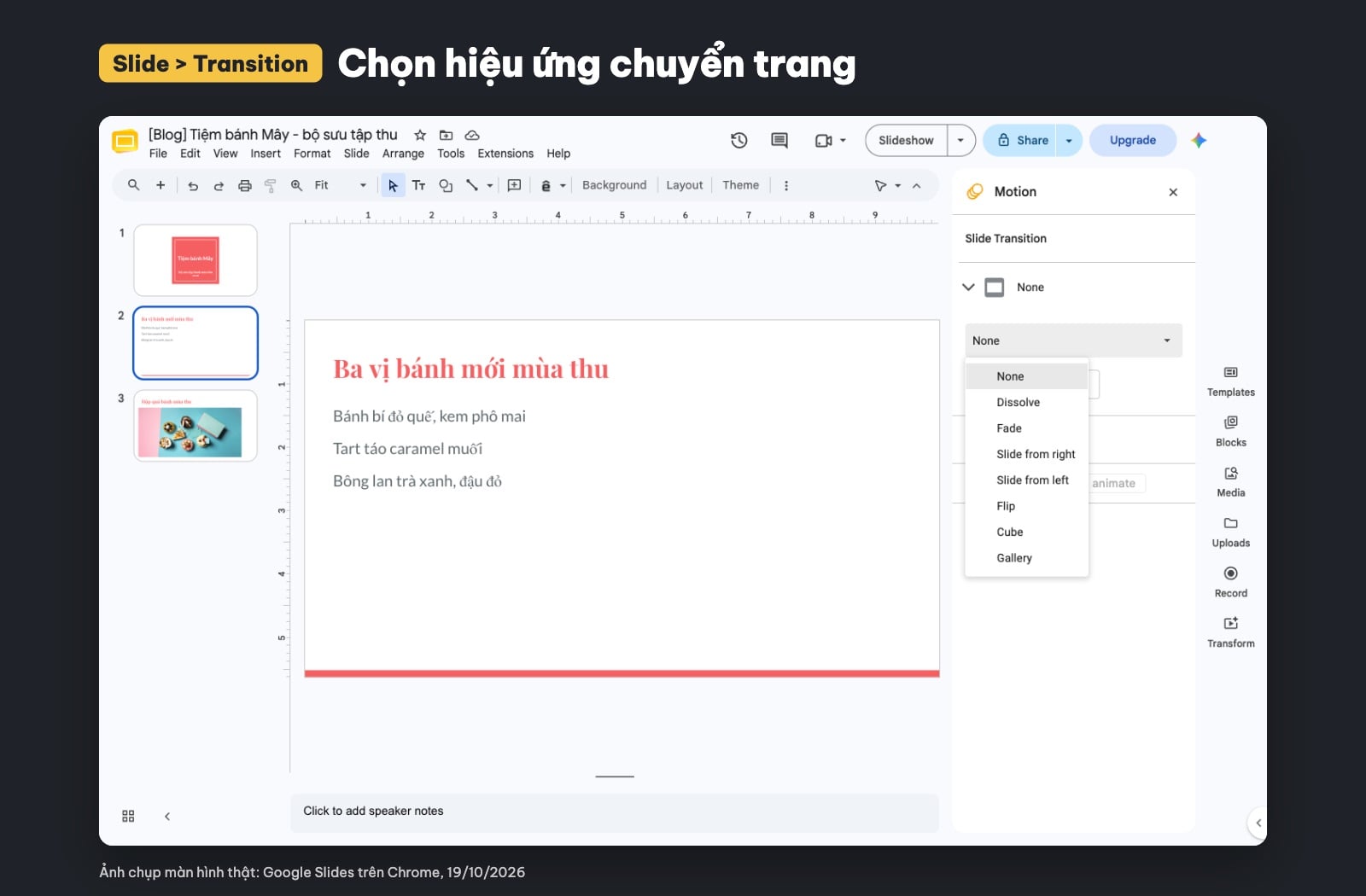Viewport: 1366px width, 896px height.
Task: Open the Slide menu
Action: pos(356,154)
